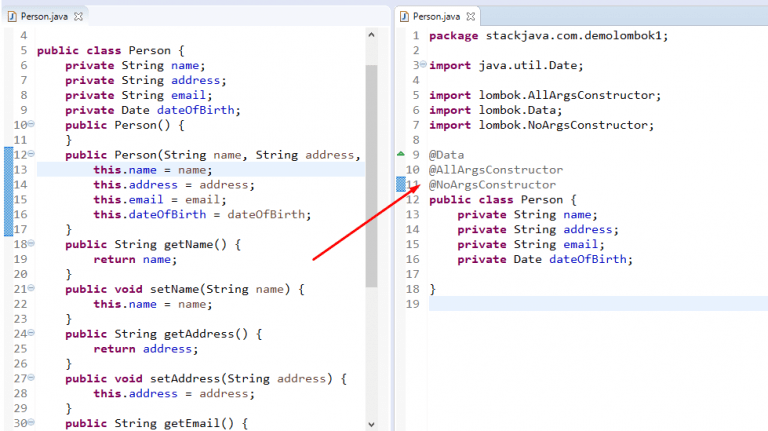768x431 pixels.
Task: Collapse the Person() constructor at line 10
Action: [x=31, y=124]
